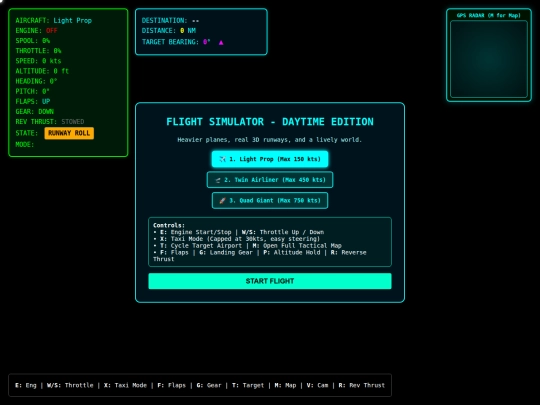Click the bottom bar hint 'V: Cam'
Viewport: 540px width, 405px height.
point(317,385)
